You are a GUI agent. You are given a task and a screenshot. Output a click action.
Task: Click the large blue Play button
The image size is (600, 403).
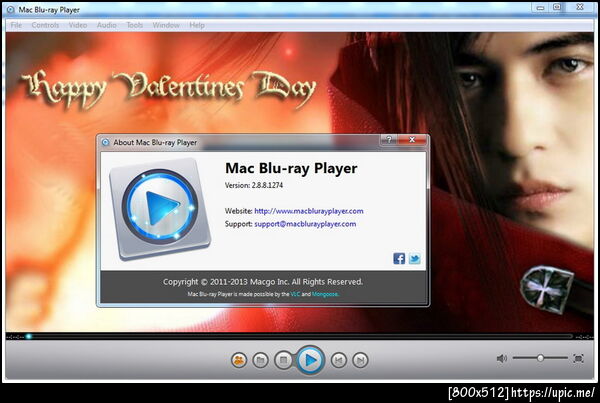coord(310,360)
